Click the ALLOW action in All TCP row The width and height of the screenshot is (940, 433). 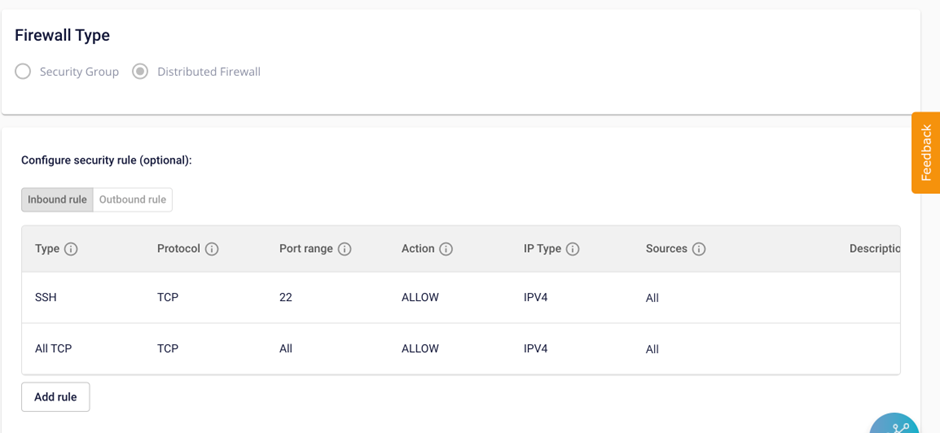[420, 349]
